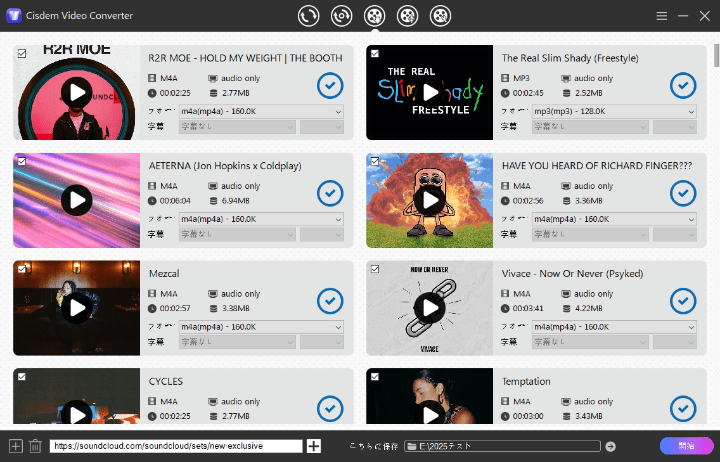Play the Vivace Now Or Never thumbnail

(430, 308)
